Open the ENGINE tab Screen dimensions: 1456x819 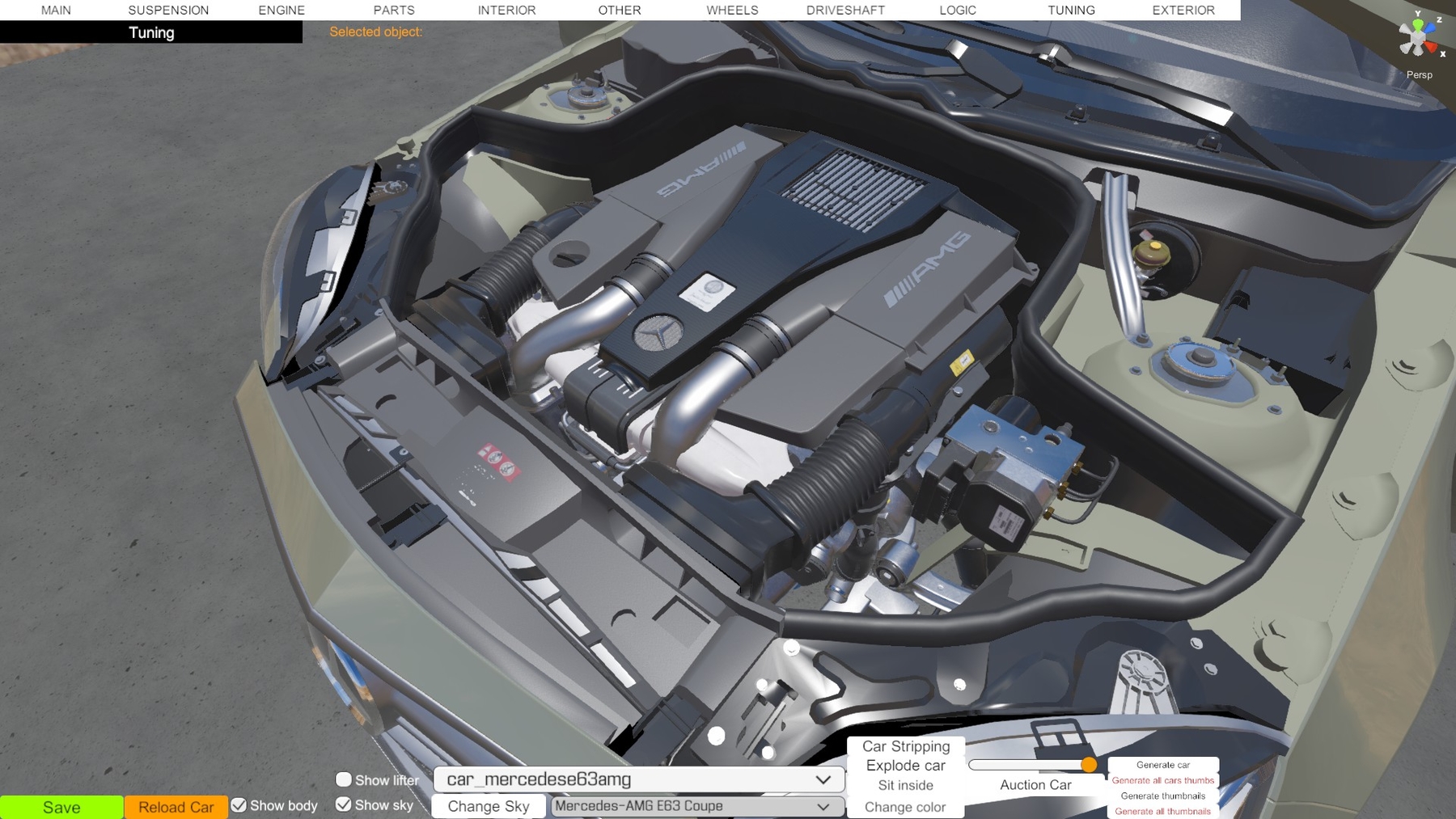click(x=281, y=11)
